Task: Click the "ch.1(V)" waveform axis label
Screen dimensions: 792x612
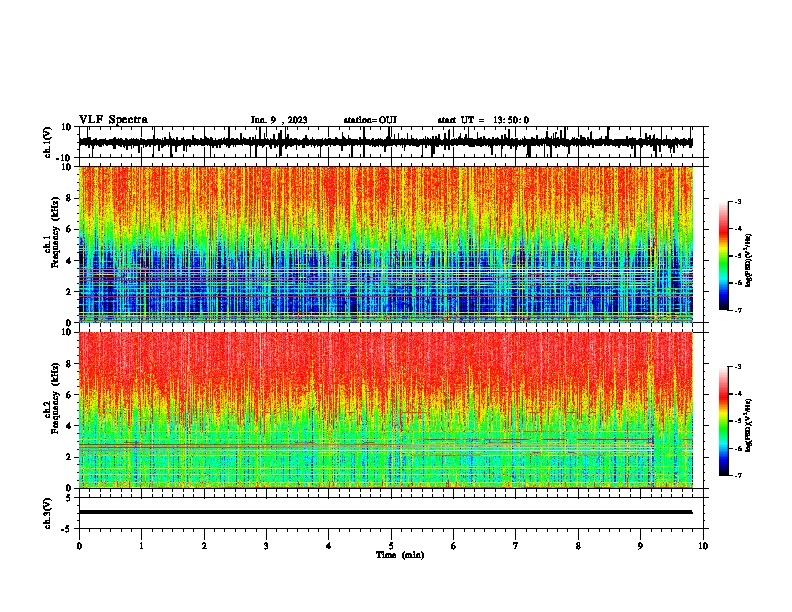Action: (x=48, y=142)
